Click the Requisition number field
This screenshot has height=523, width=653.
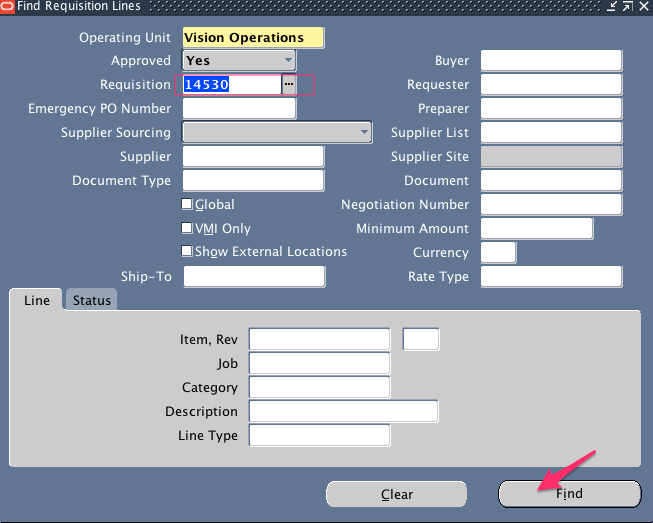tap(232, 85)
